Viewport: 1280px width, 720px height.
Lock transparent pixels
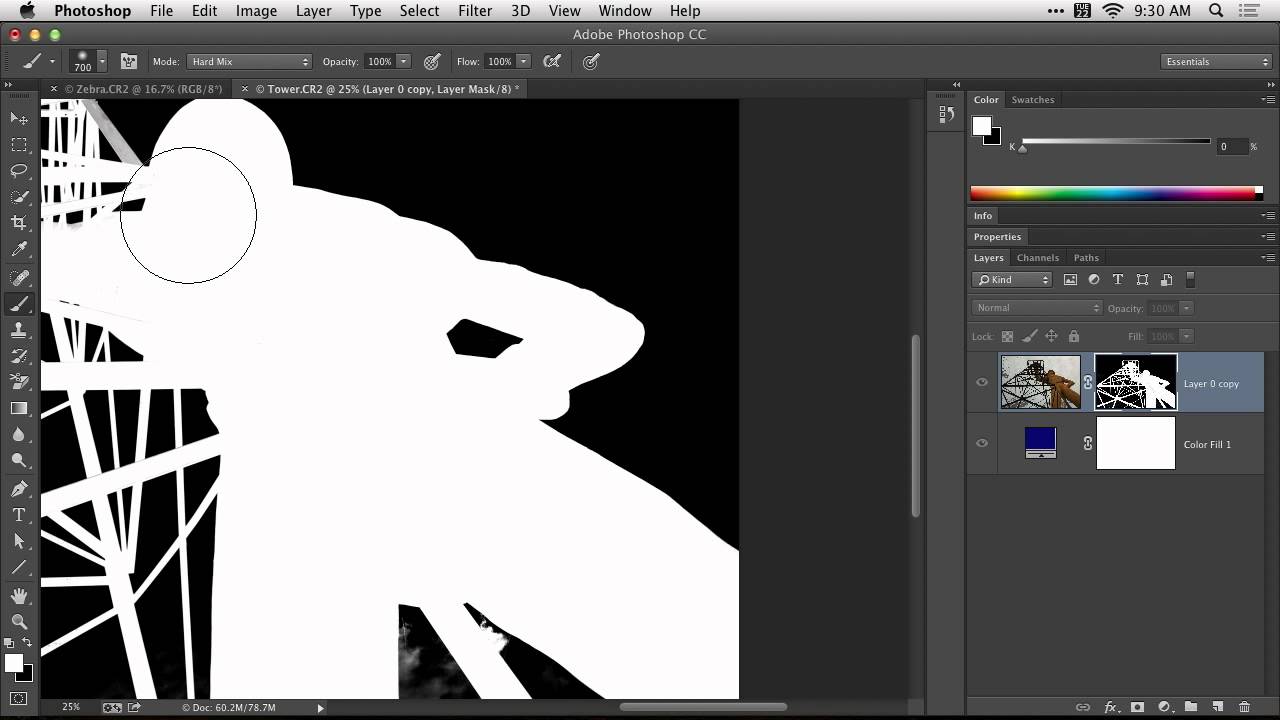tap(1007, 337)
